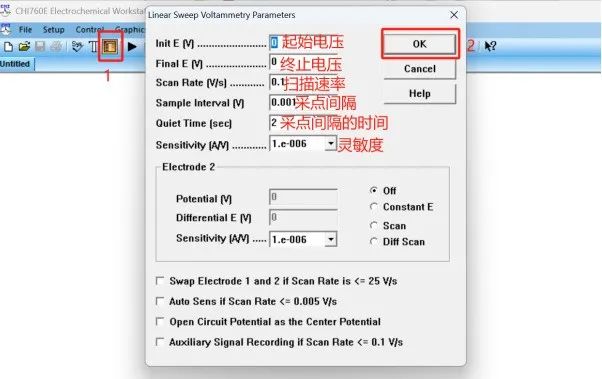Screen dimensions: 602x379
Task: Click the Init E (V) input field
Action: click(x=303, y=43)
